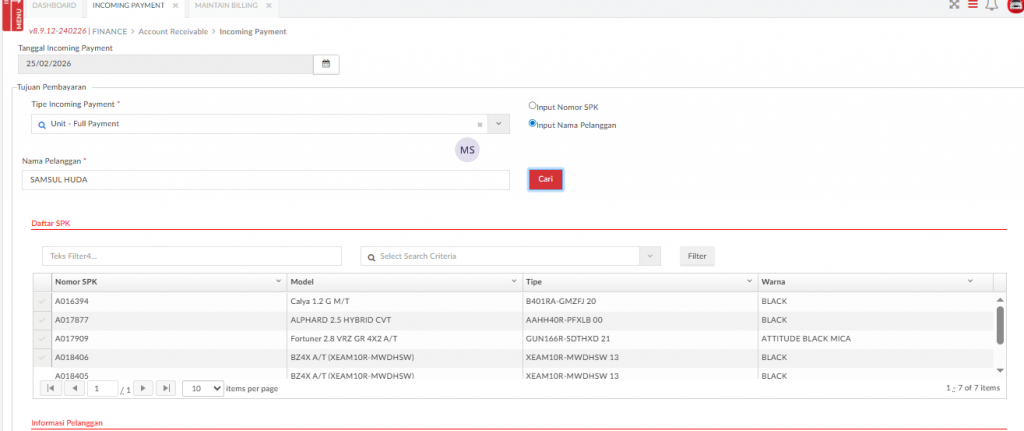Tick the checkbox for SPK A016394

(x=42, y=300)
